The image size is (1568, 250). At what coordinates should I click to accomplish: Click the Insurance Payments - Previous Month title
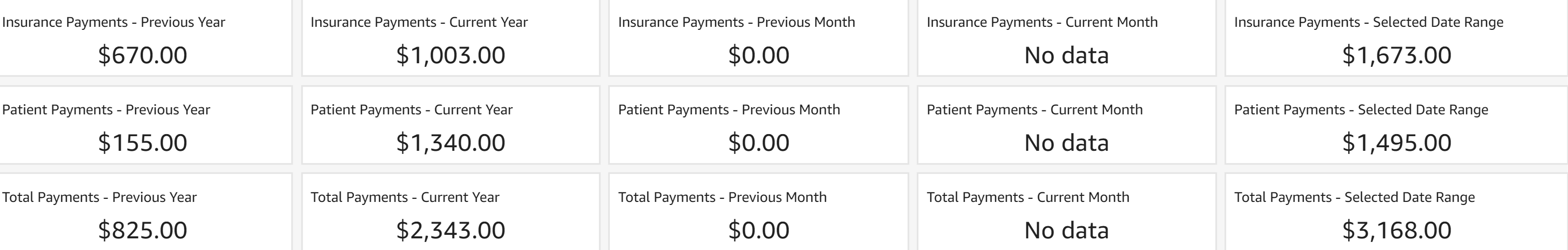(736, 22)
